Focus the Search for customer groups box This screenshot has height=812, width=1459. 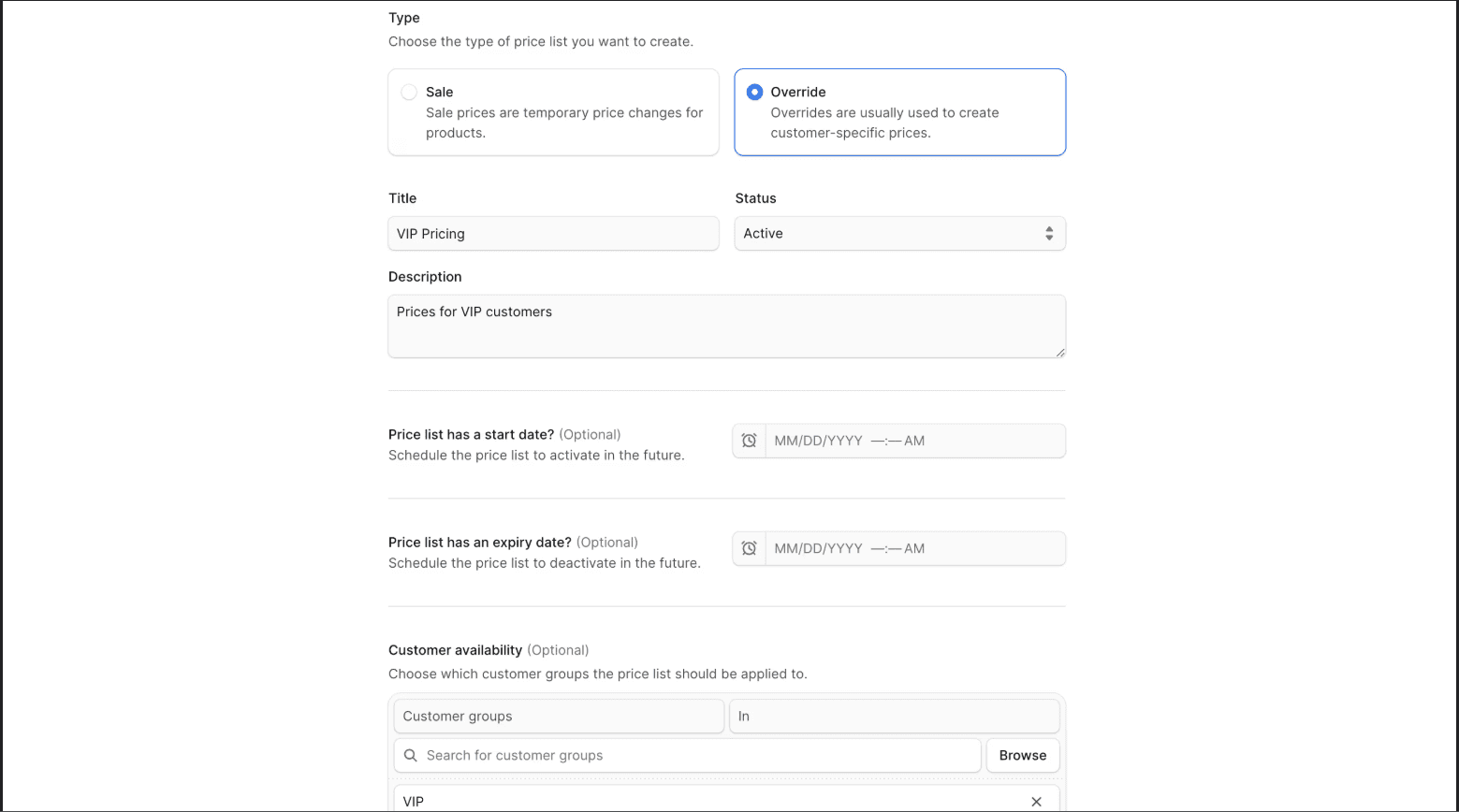(697, 756)
